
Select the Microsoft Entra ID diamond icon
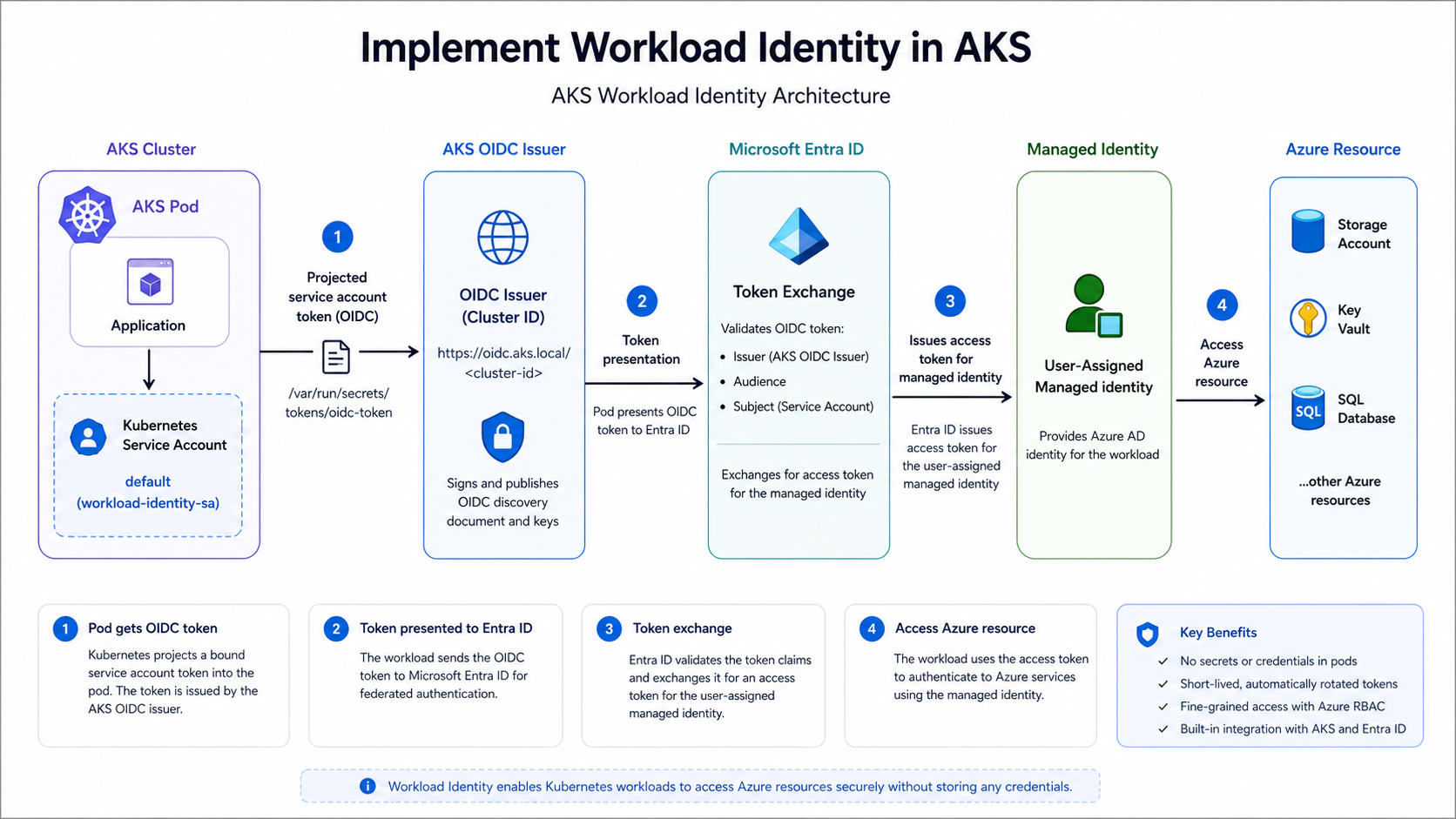tap(798, 237)
